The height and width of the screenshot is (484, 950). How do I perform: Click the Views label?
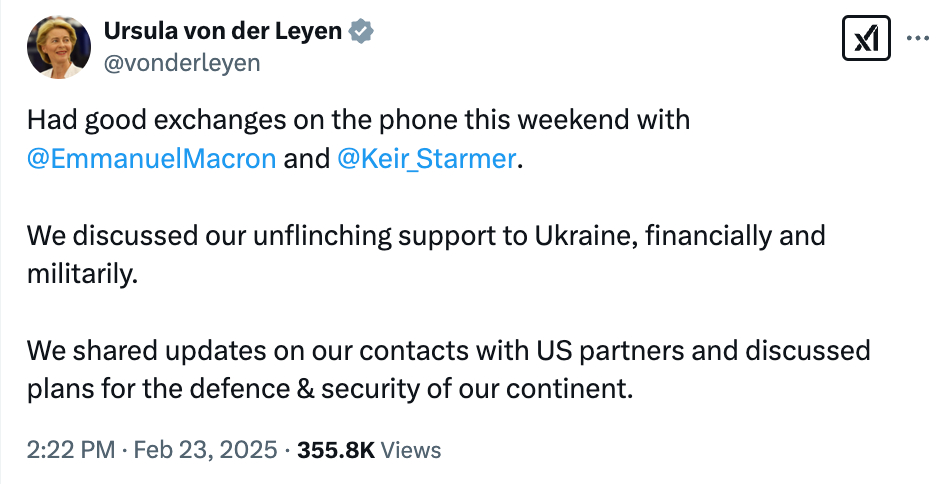click(411, 450)
